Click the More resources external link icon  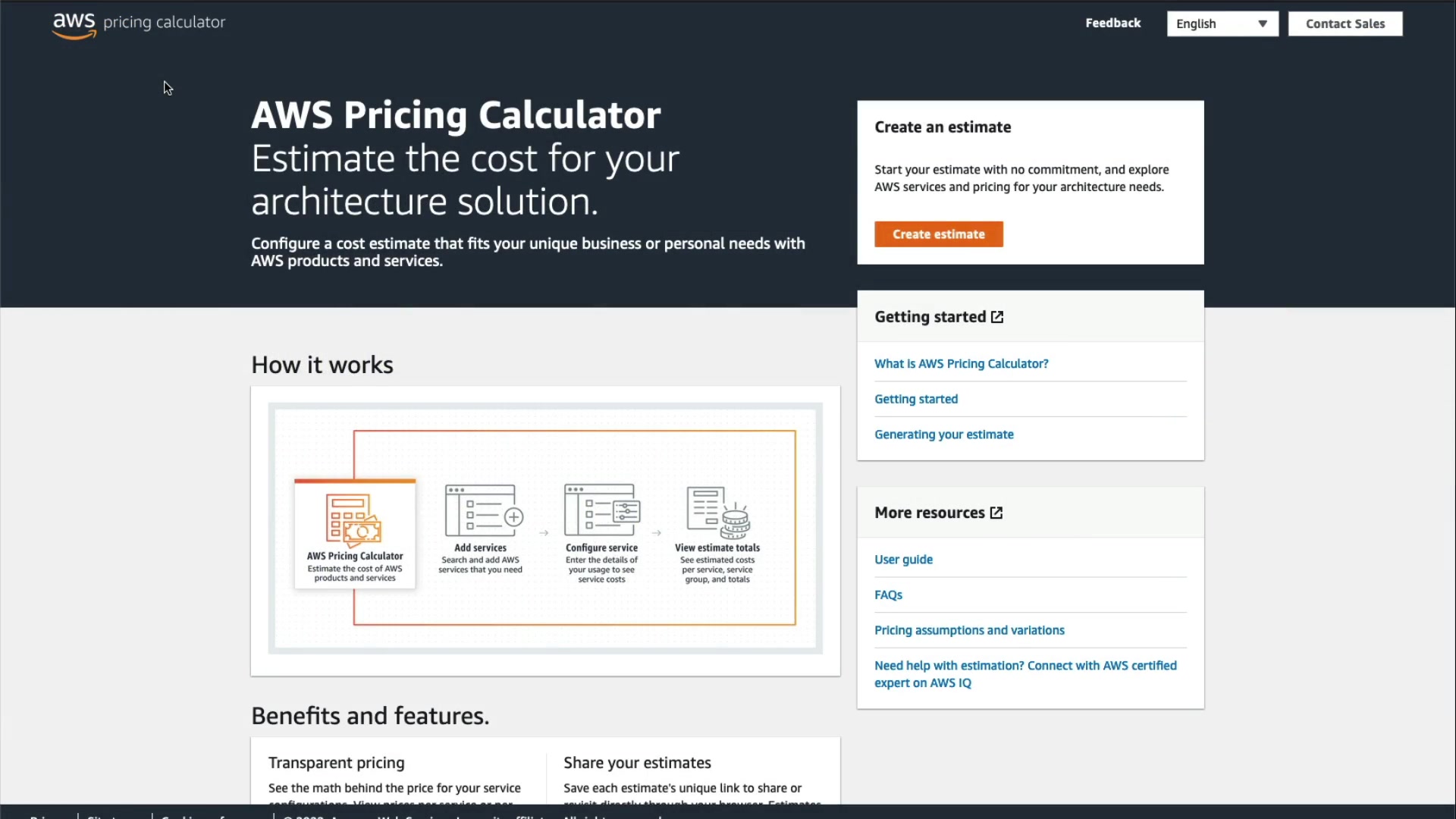pyautogui.click(x=996, y=513)
